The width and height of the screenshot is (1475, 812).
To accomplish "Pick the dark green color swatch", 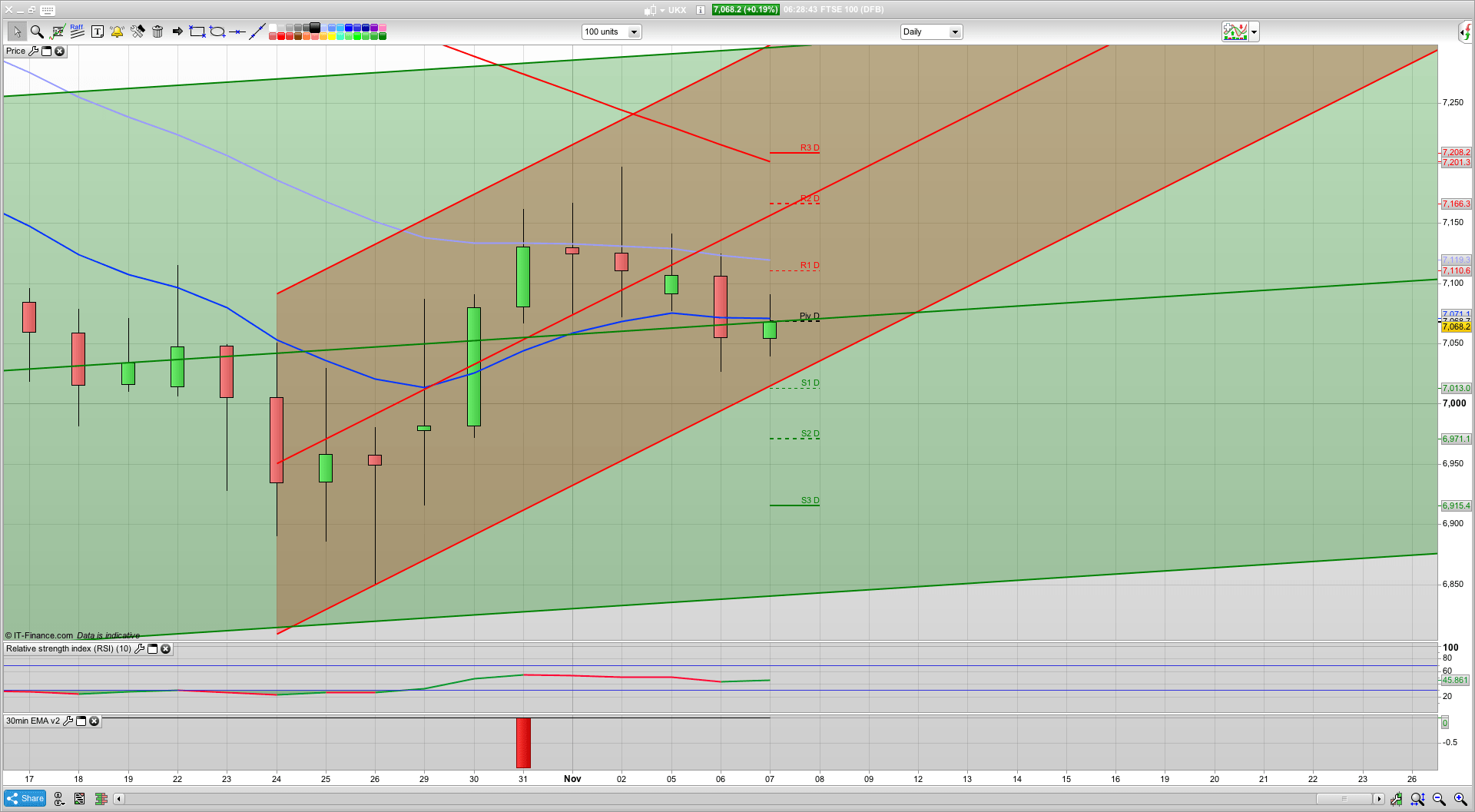I will point(383,36).
